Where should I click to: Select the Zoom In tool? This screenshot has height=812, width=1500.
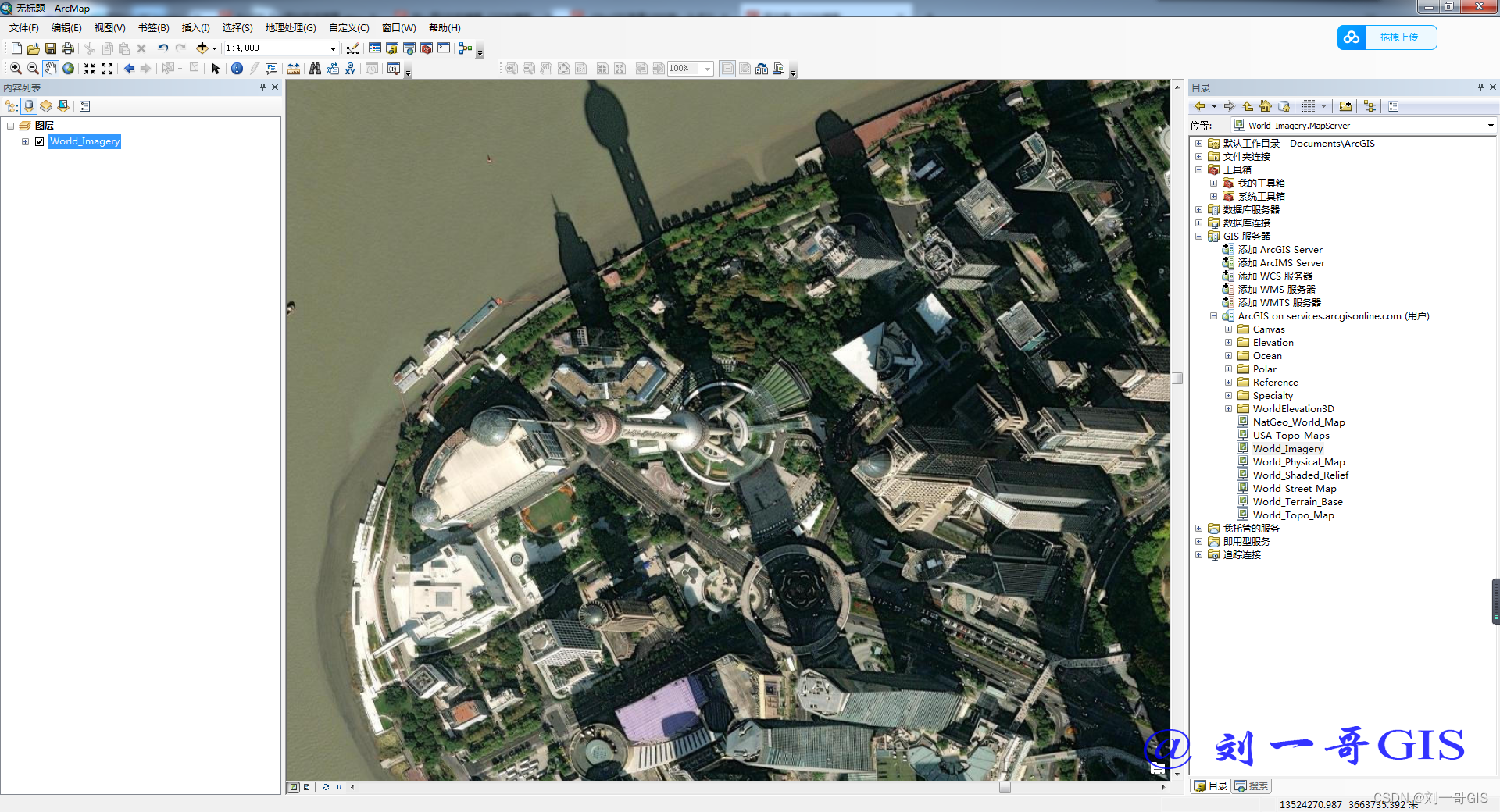(x=16, y=69)
